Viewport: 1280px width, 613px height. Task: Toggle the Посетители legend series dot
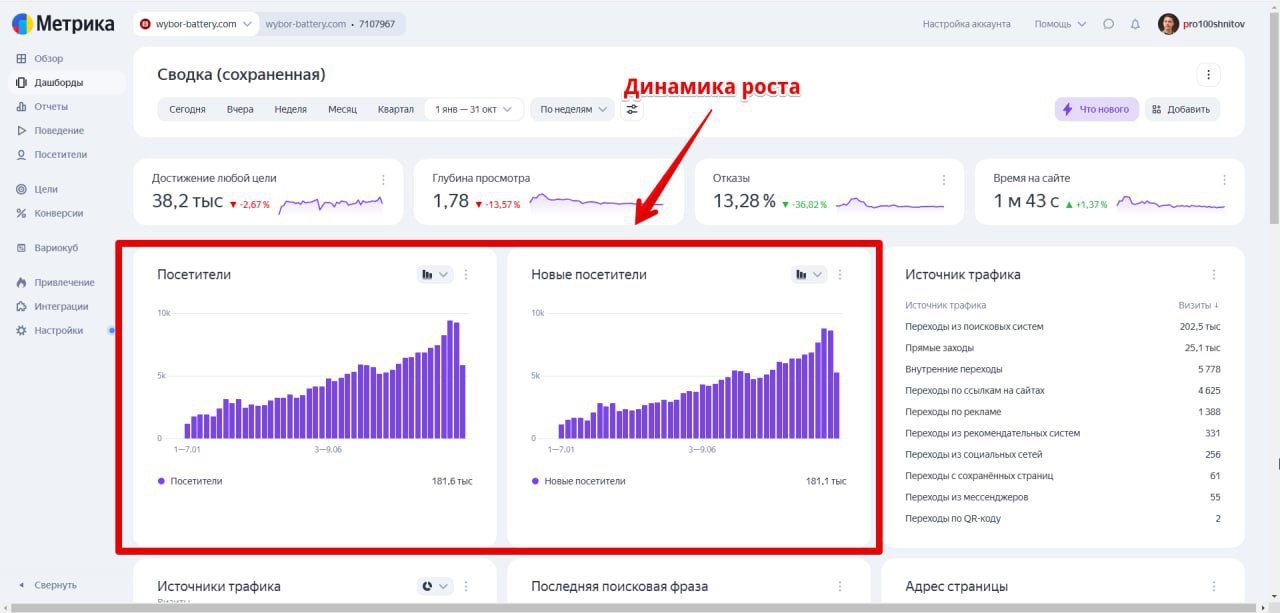coord(161,481)
